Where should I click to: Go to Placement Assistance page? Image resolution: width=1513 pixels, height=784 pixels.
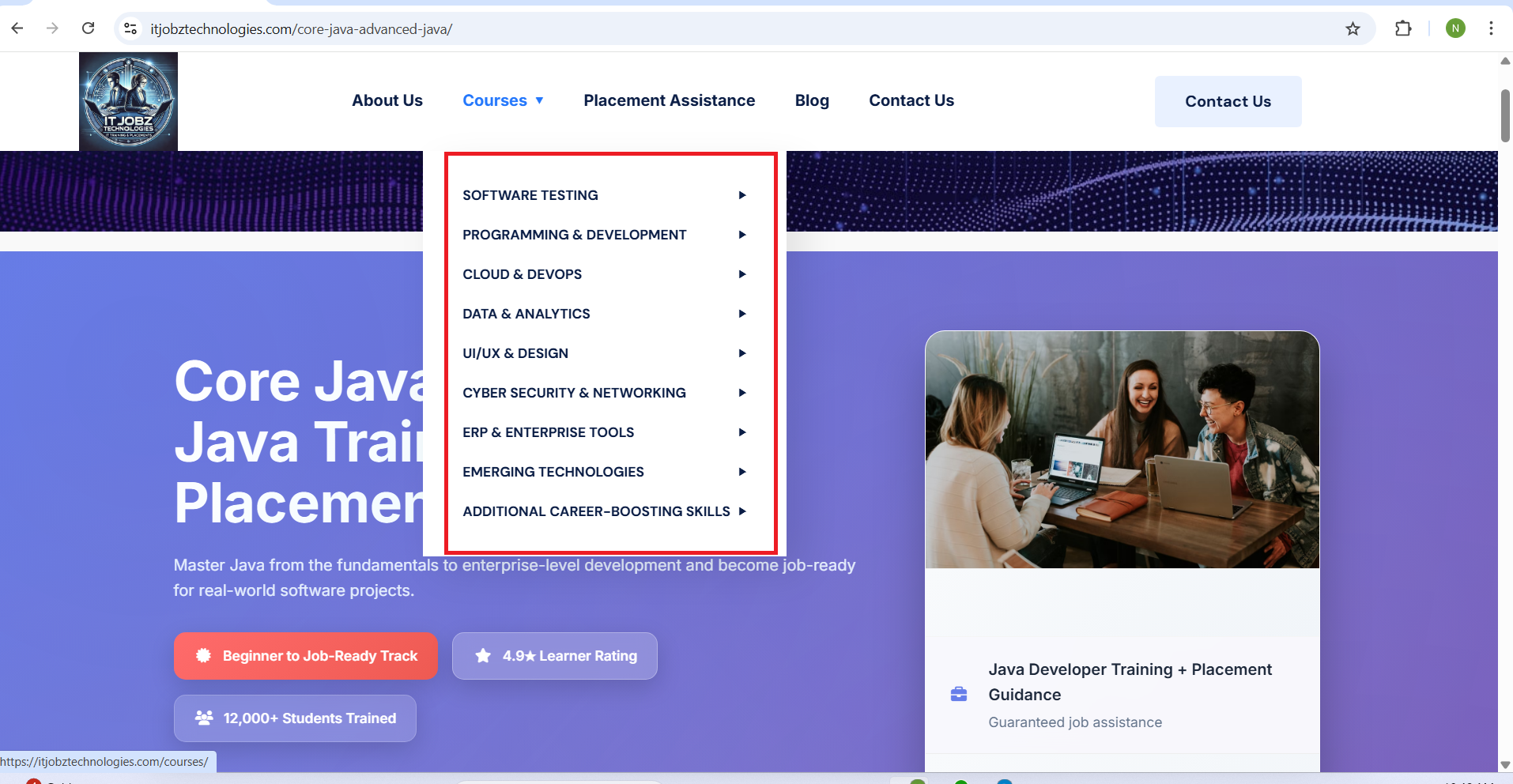[x=669, y=100]
